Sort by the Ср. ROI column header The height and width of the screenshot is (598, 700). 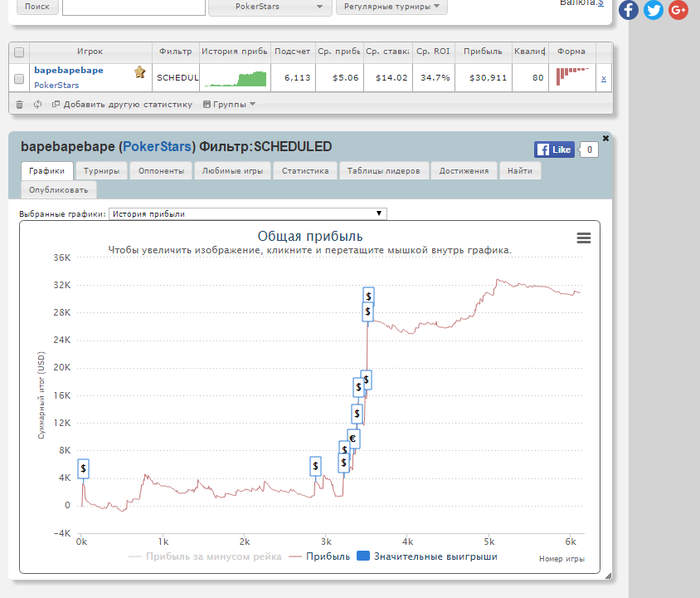[433, 51]
